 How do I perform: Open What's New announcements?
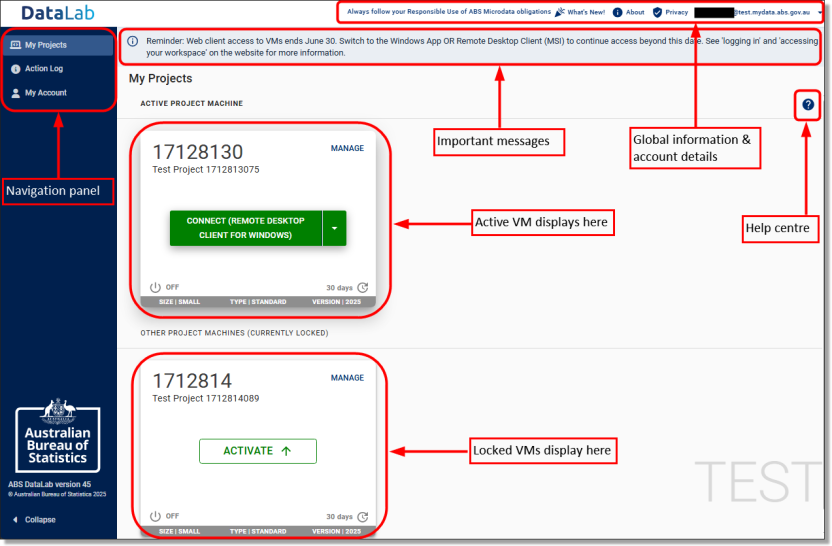pyautogui.click(x=586, y=12)
